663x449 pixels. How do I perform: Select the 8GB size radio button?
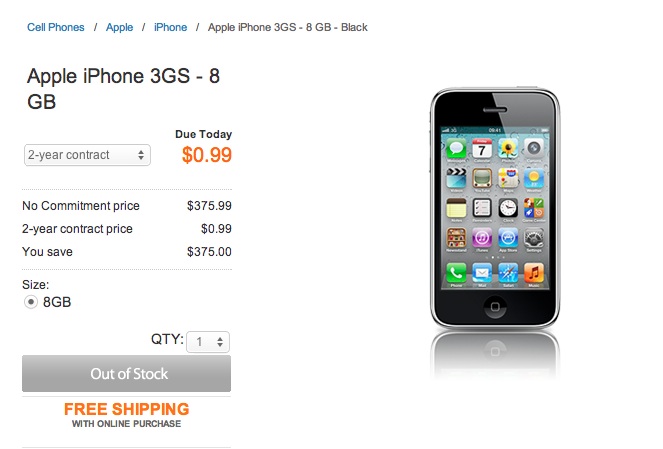31,302
